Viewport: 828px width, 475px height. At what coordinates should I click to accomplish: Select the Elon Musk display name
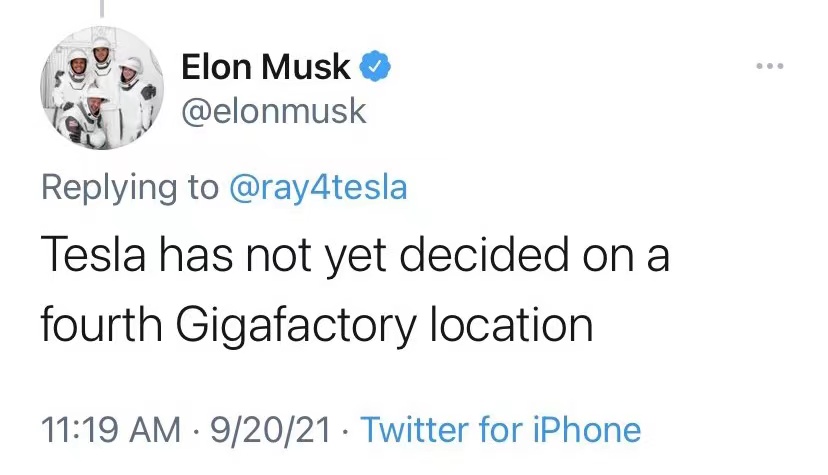point(266,67)
